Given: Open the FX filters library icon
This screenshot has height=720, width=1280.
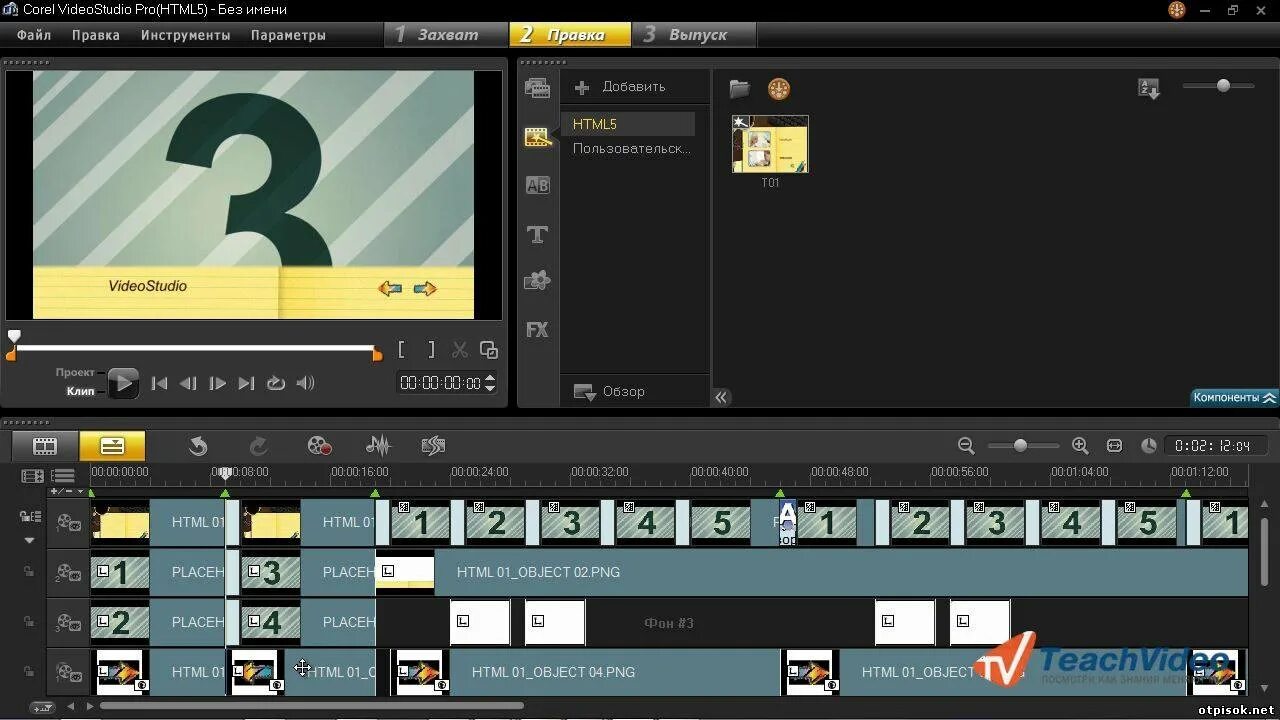Looking at the screenshot, I should (x=537, y=329).
